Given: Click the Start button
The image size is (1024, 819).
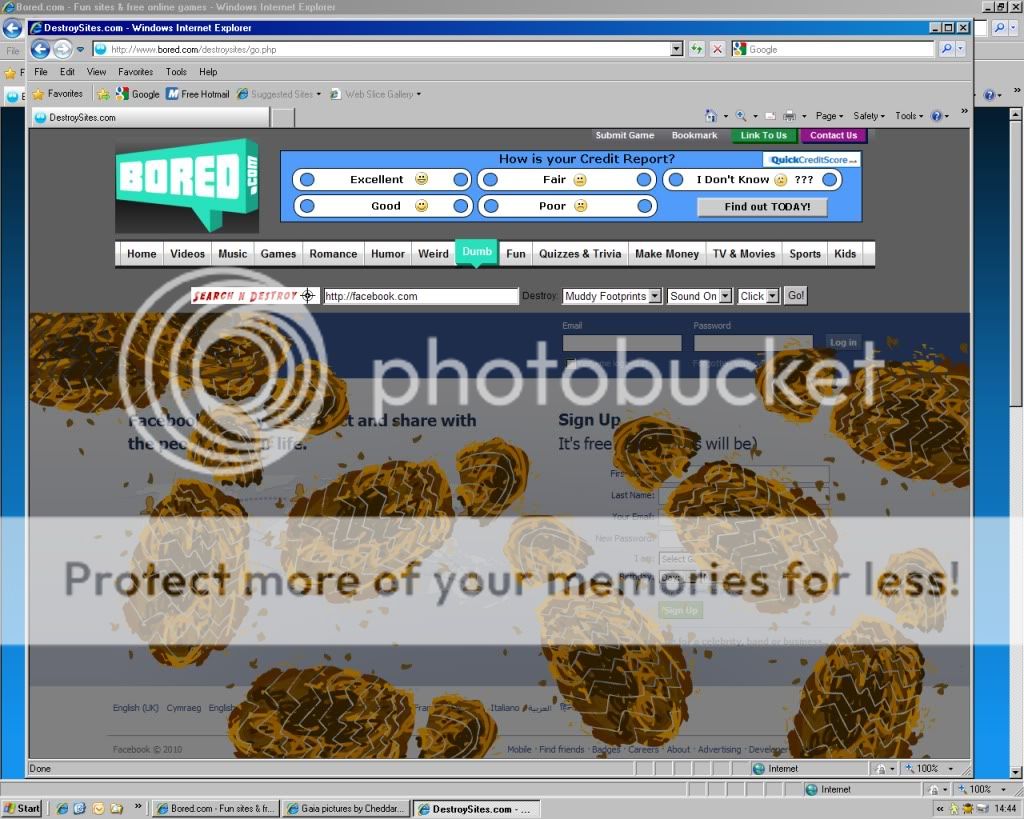Looking at the screenshot, I should (x=22, y=809).
